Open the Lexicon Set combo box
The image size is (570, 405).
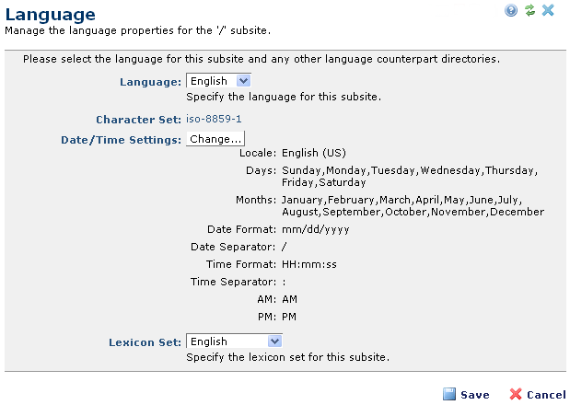[x=234, y=341]
